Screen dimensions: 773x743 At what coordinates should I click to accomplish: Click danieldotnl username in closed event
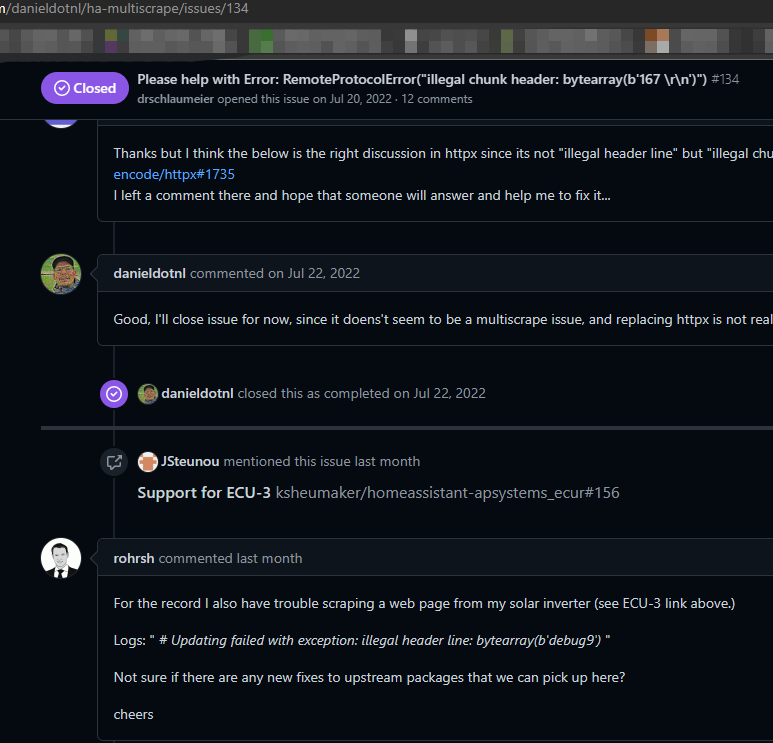pyautogui.click(x=197, y=393)
